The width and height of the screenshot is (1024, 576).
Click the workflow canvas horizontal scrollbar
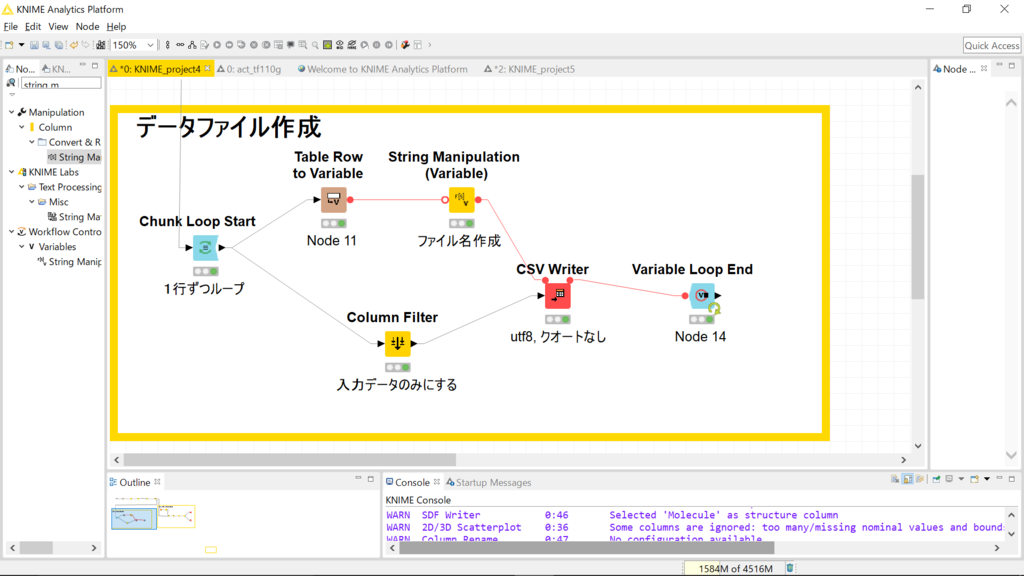click(x=290, y=460)
